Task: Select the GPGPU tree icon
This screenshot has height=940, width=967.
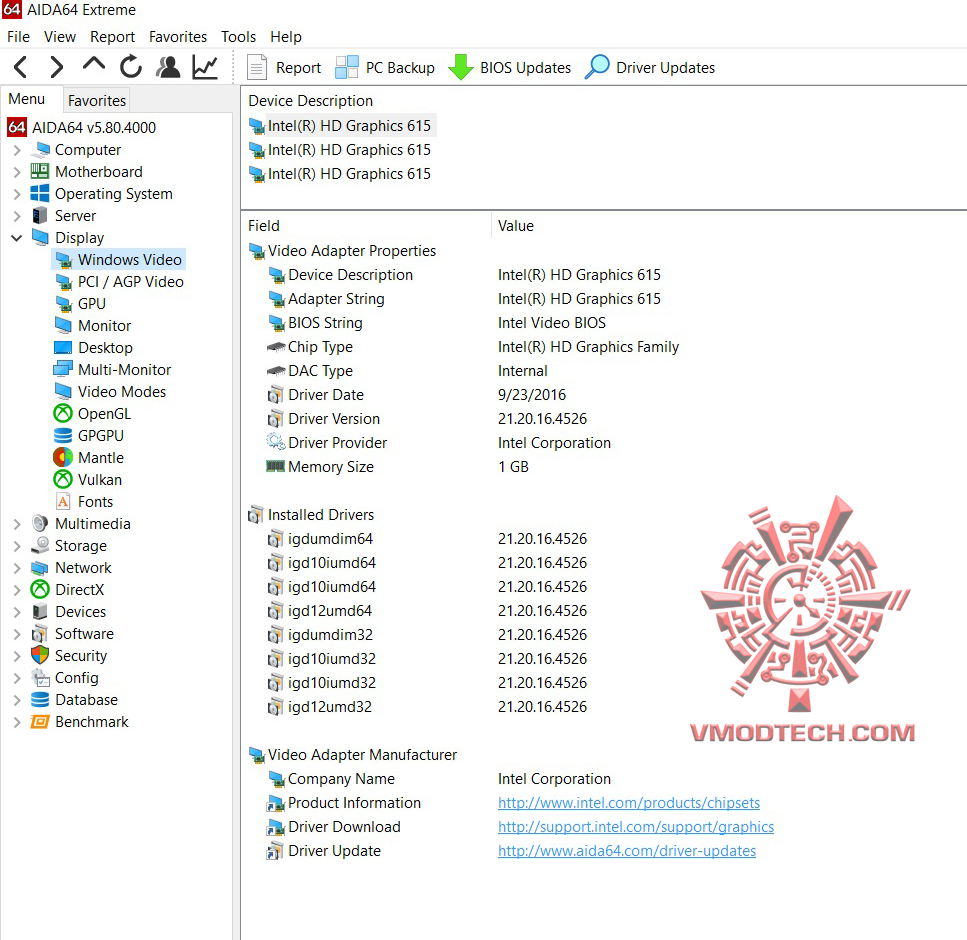Action: (x=63, y=435)
